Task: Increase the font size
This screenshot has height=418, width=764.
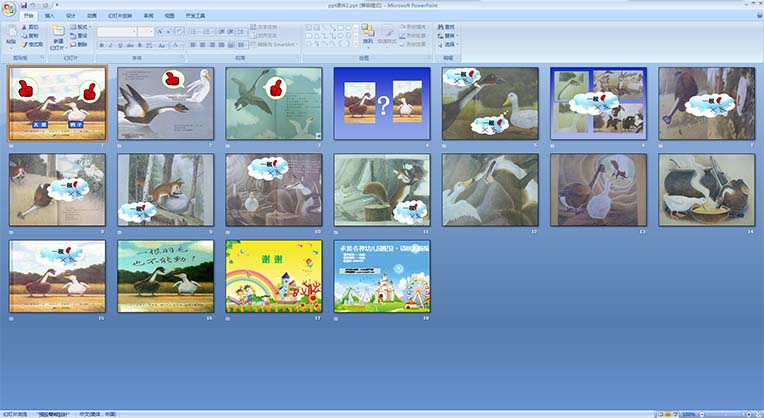Action: 160,32
